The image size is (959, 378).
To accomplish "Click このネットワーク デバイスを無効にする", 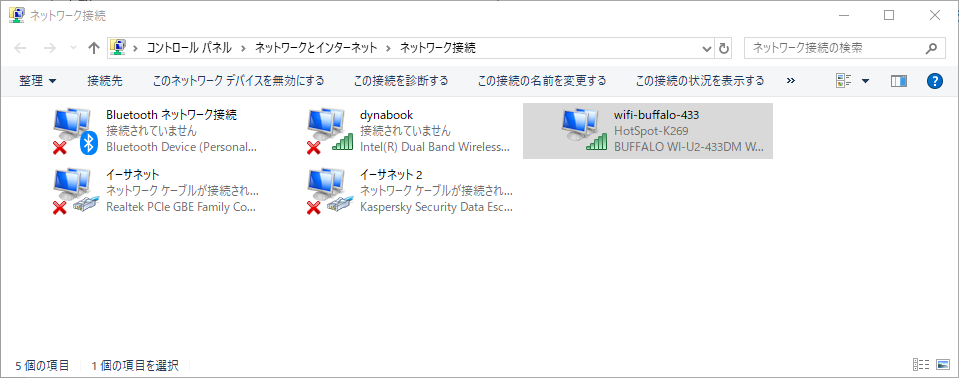I will tap(238, 81).
